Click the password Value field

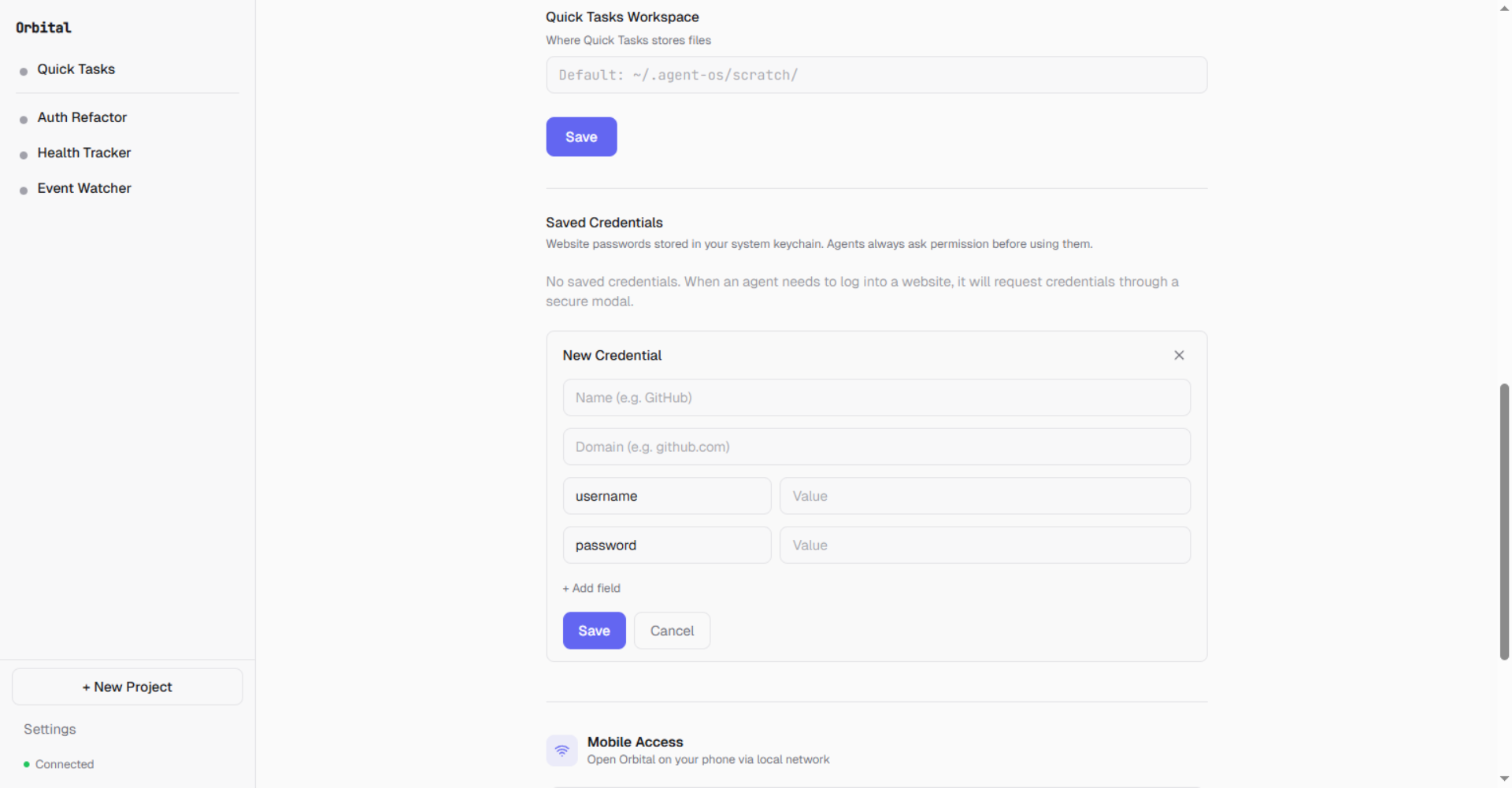[984, 545]
